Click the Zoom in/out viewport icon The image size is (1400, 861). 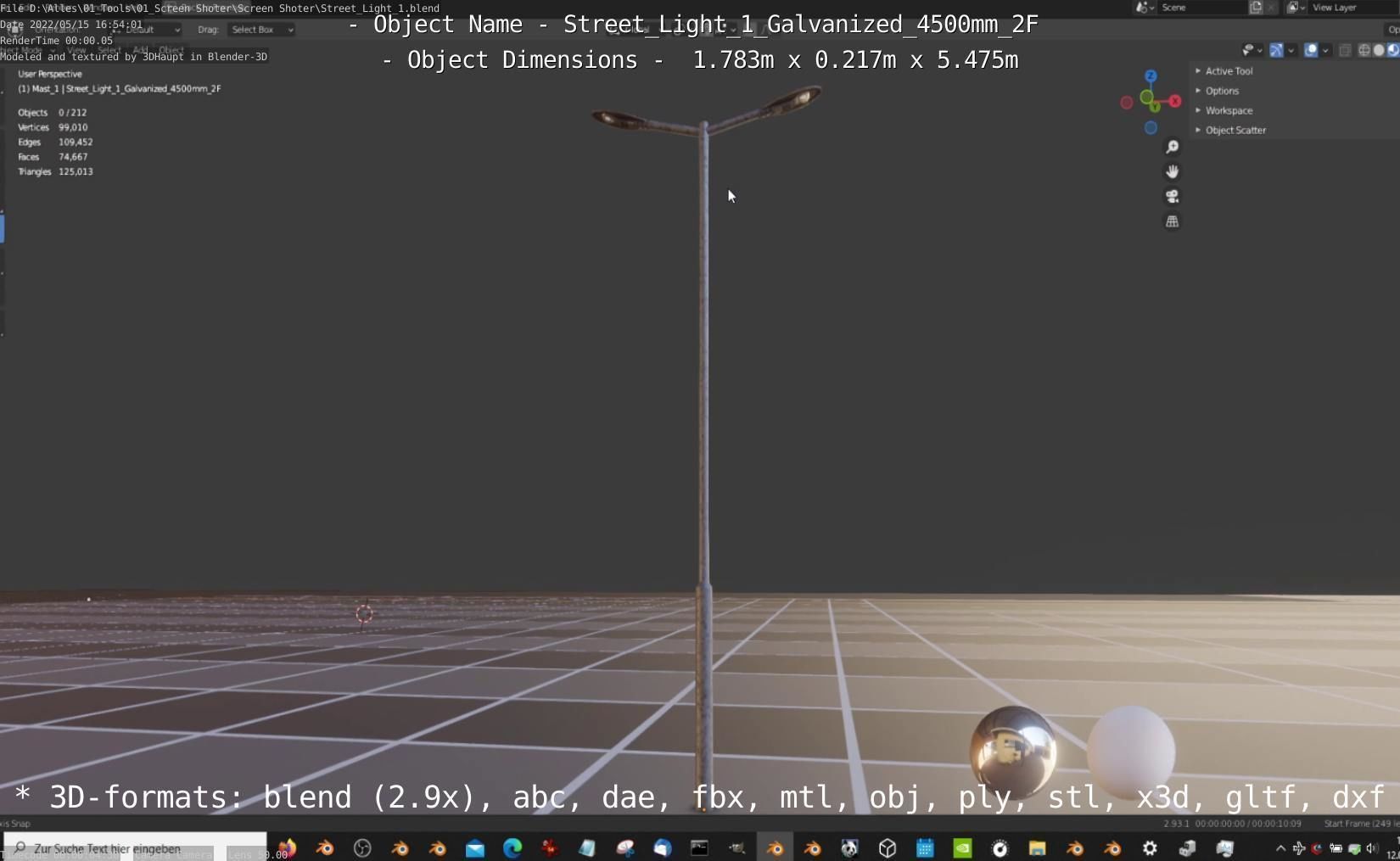[x=1172, y=147]
